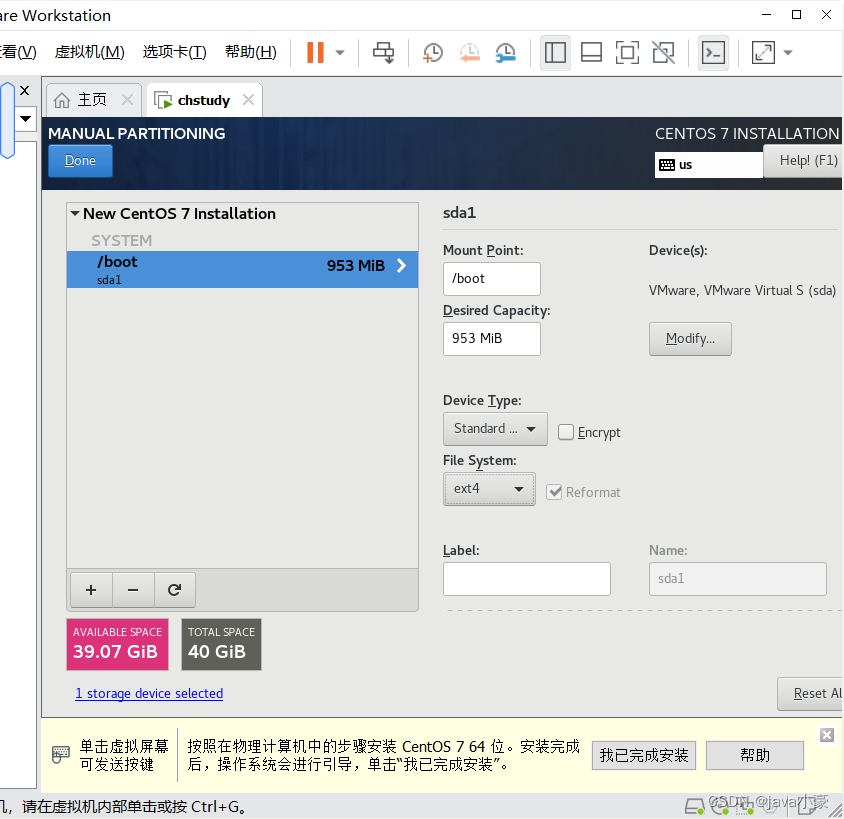The image size is (844, 819).
Task: Open the 查看(V) menu
Action: (x=18, y=52)
